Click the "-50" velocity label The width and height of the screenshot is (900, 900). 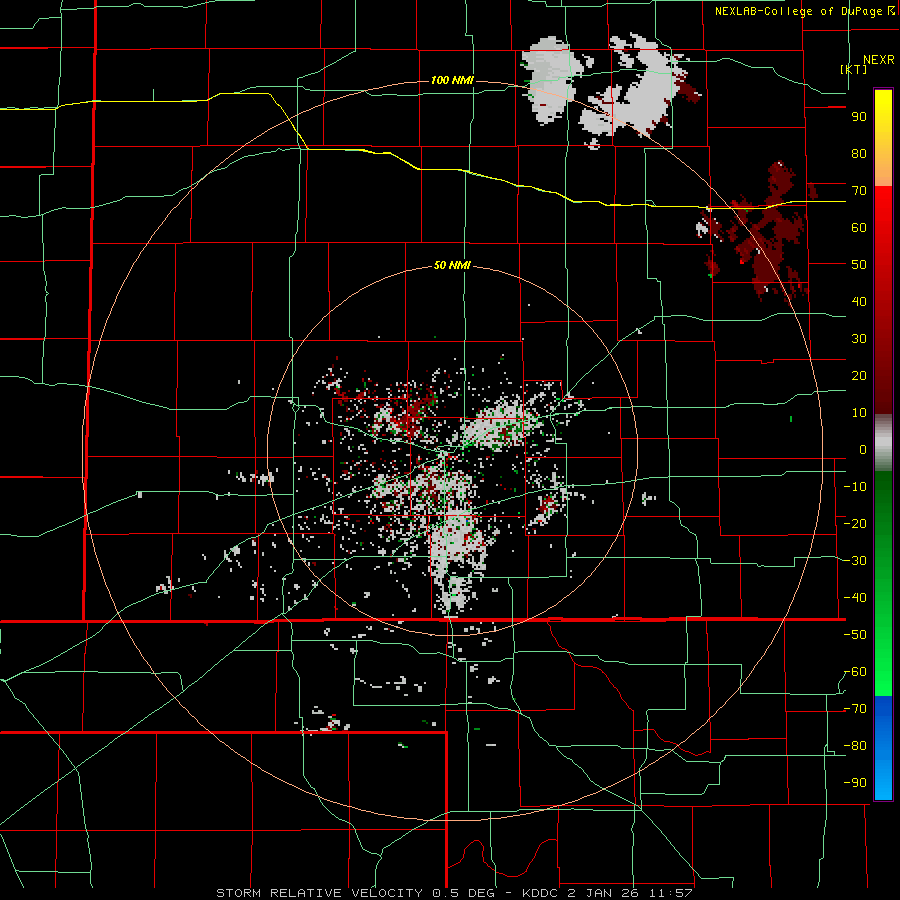point(855,635)
